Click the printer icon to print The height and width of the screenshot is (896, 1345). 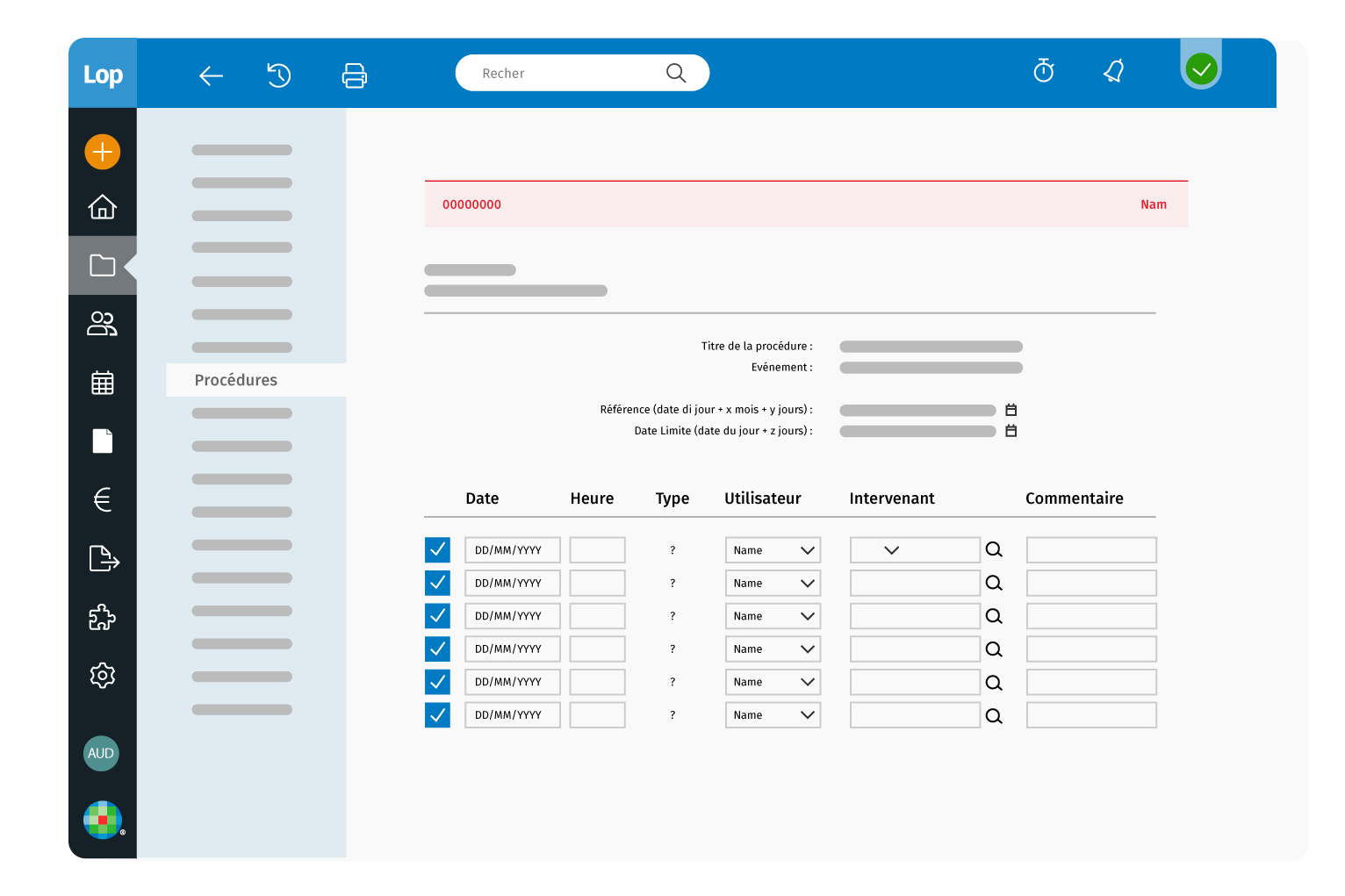354,75
